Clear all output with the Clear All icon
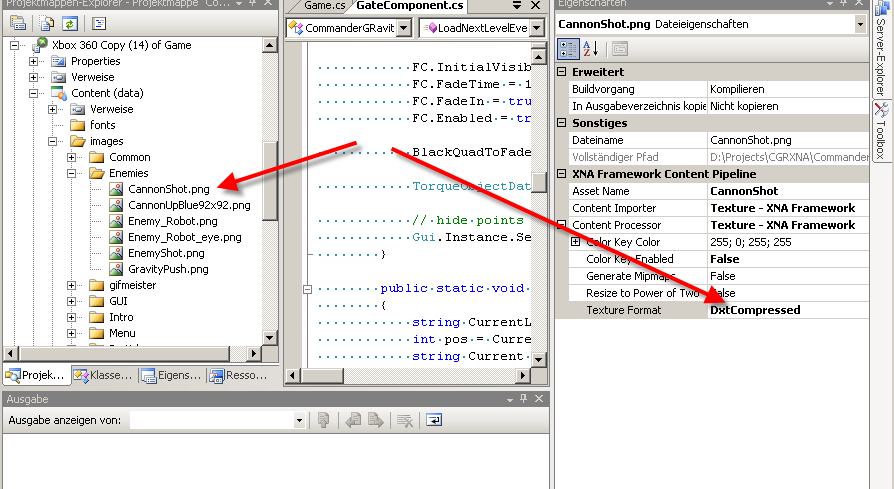 pos(405,421)
